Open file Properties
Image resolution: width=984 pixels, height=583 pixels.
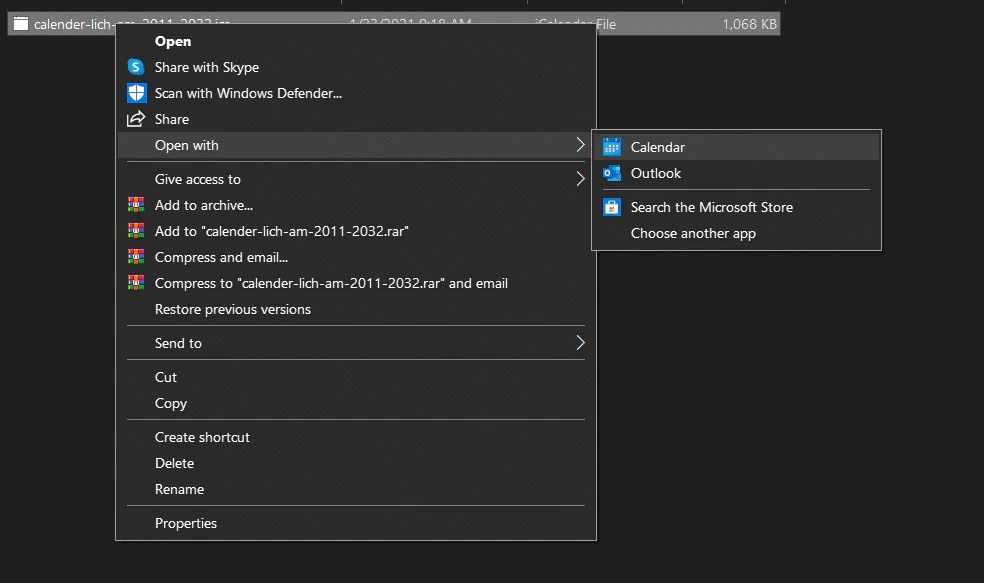[x=356, y=523]
